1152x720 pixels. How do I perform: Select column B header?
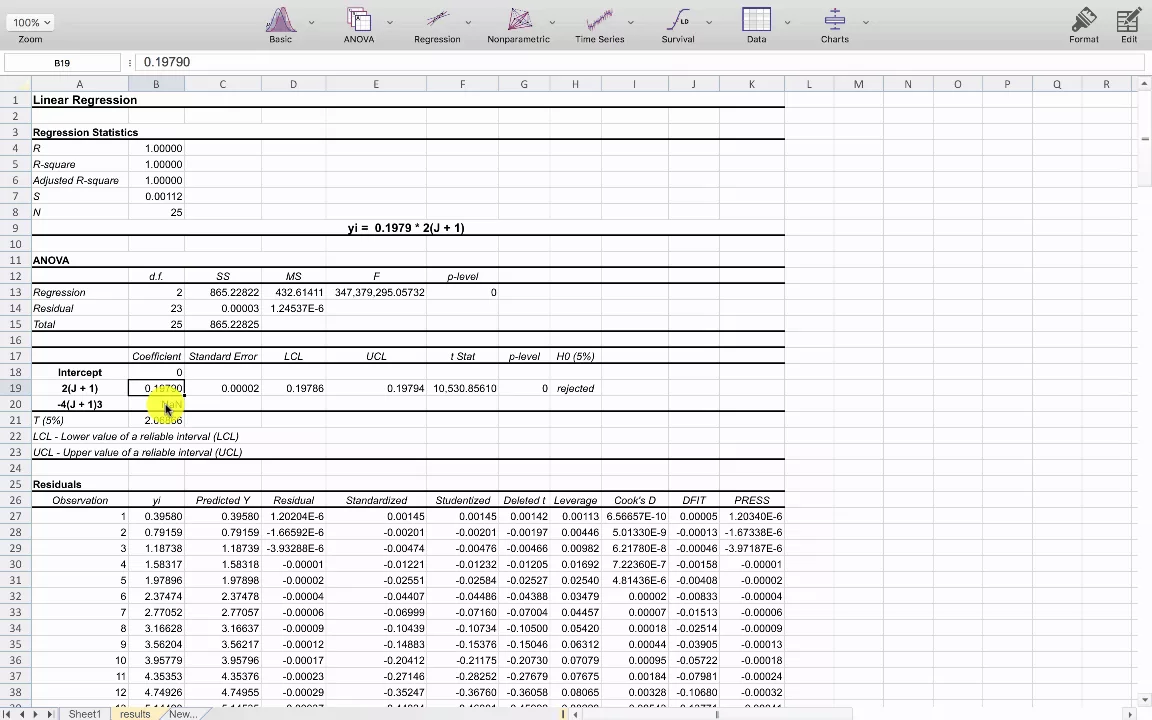click(x=156, y=84)
